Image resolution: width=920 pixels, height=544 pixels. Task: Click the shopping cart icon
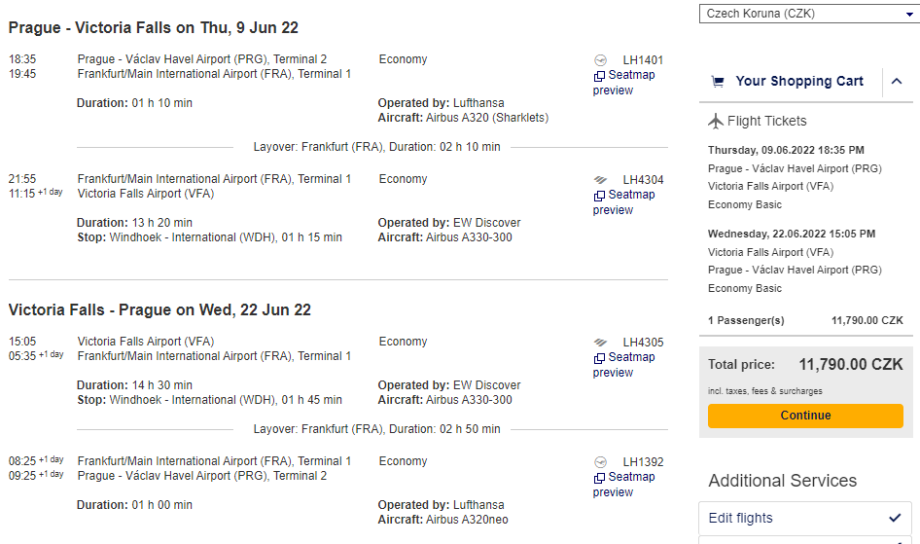point(717,82)
